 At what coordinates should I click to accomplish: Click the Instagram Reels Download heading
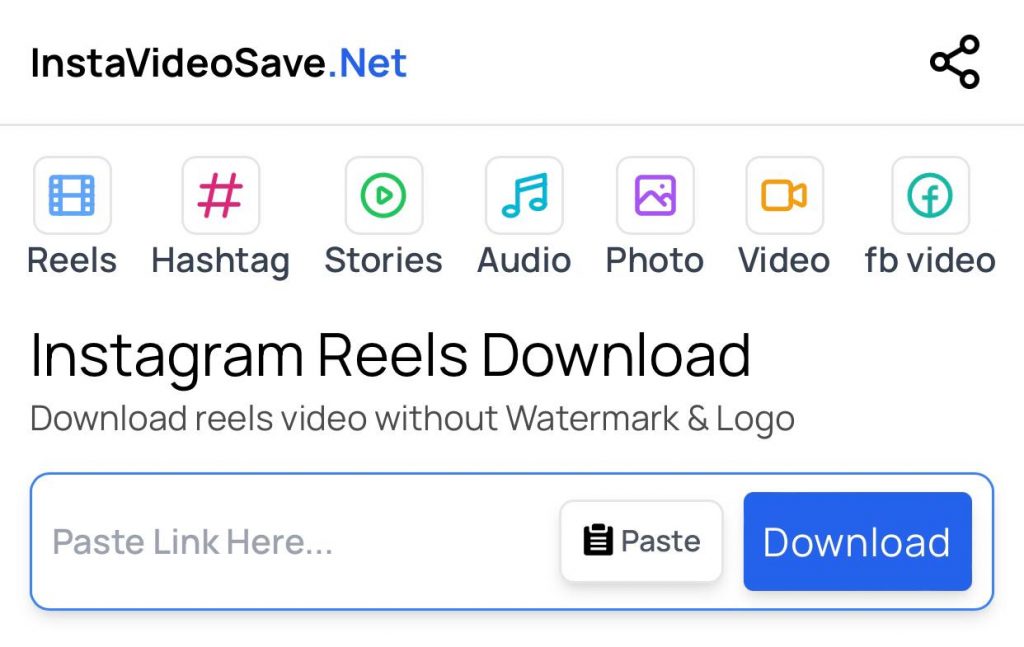point(390,354)
